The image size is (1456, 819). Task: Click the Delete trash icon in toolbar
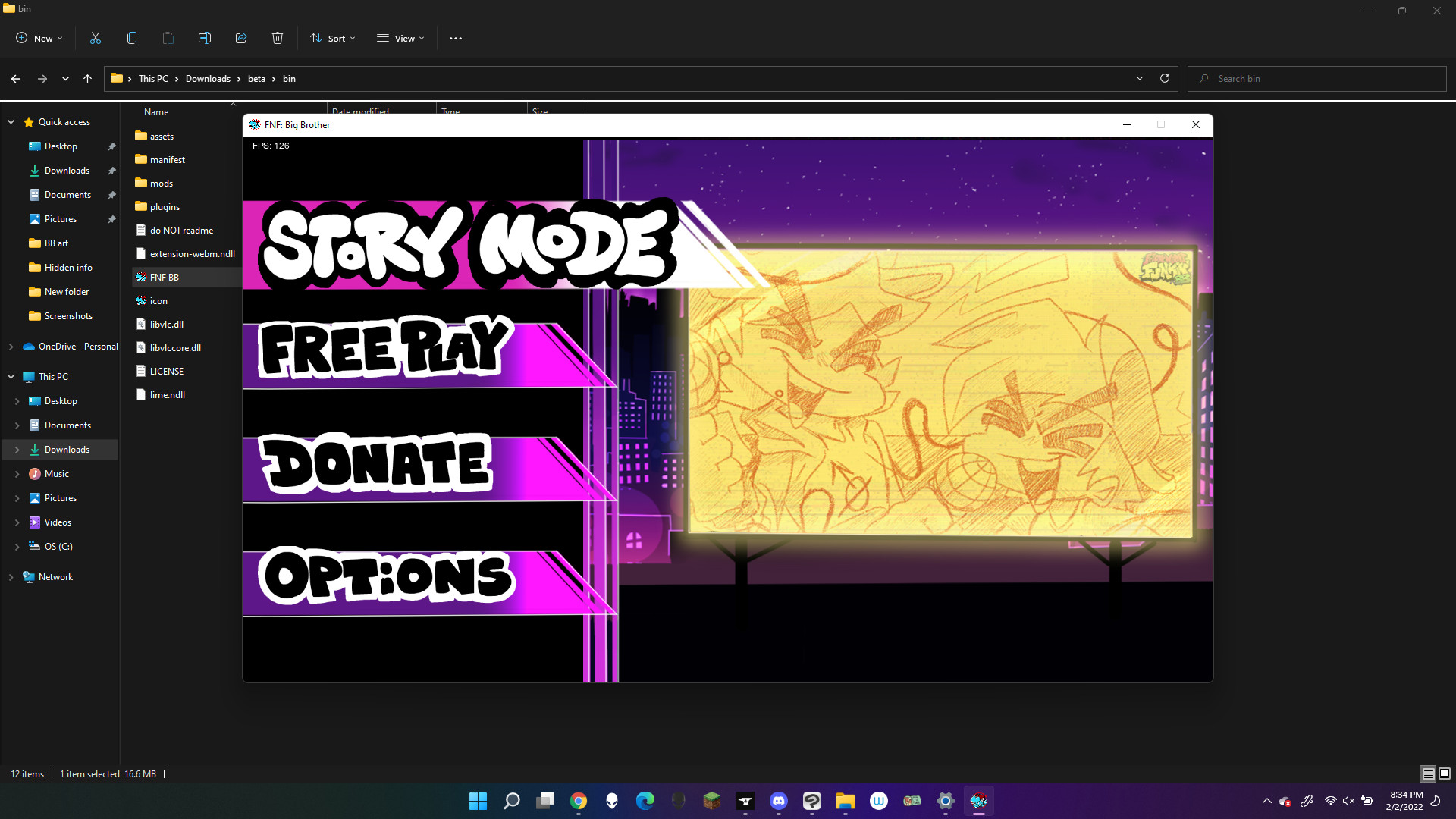click(x=278, y=38)
